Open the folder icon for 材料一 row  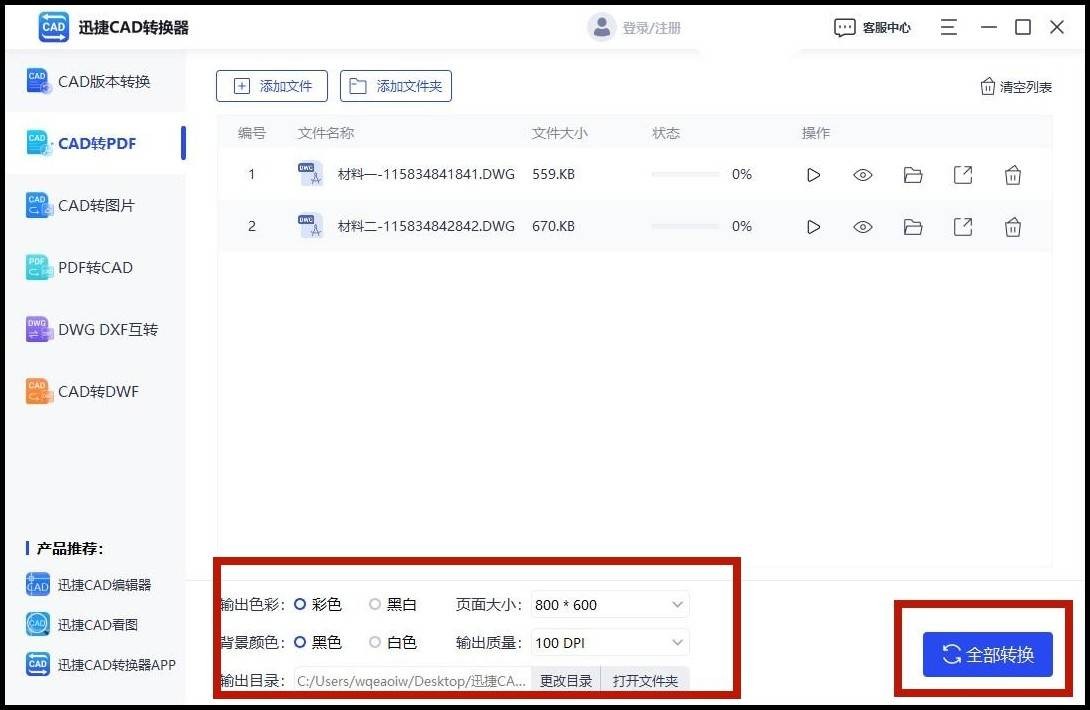click(x=912, y=174)
